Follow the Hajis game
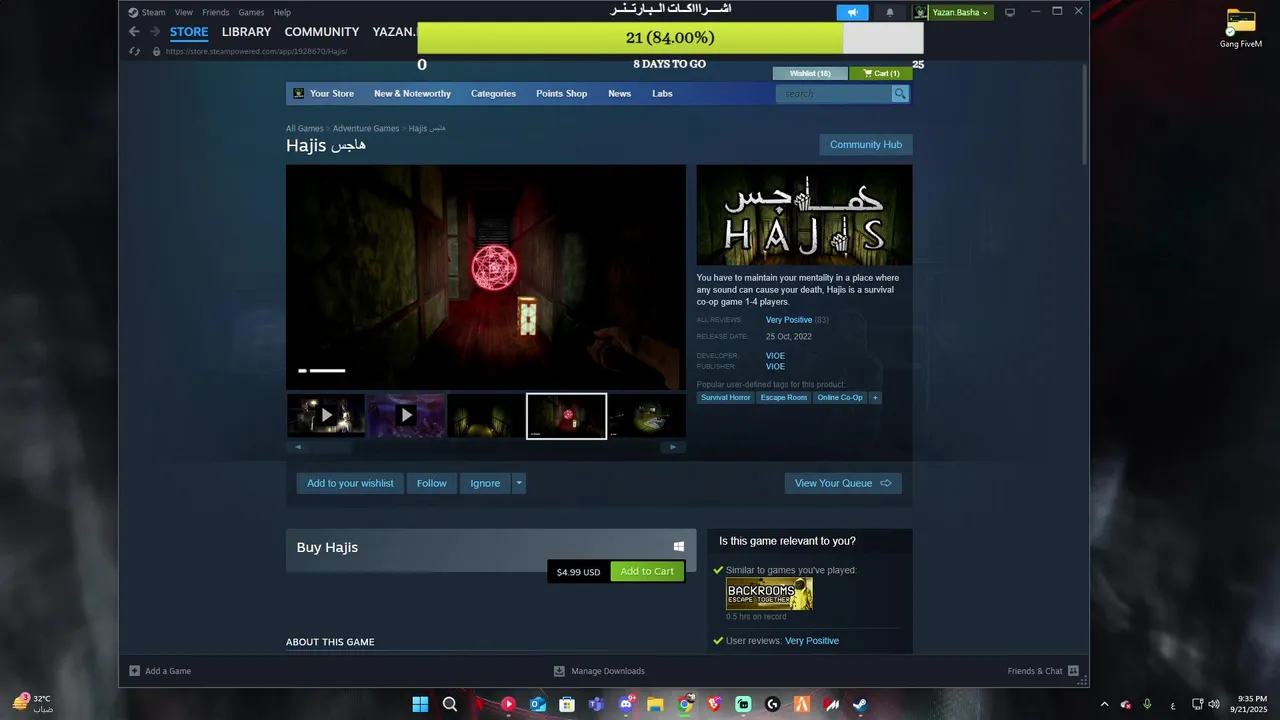 (x=432, y=483)
